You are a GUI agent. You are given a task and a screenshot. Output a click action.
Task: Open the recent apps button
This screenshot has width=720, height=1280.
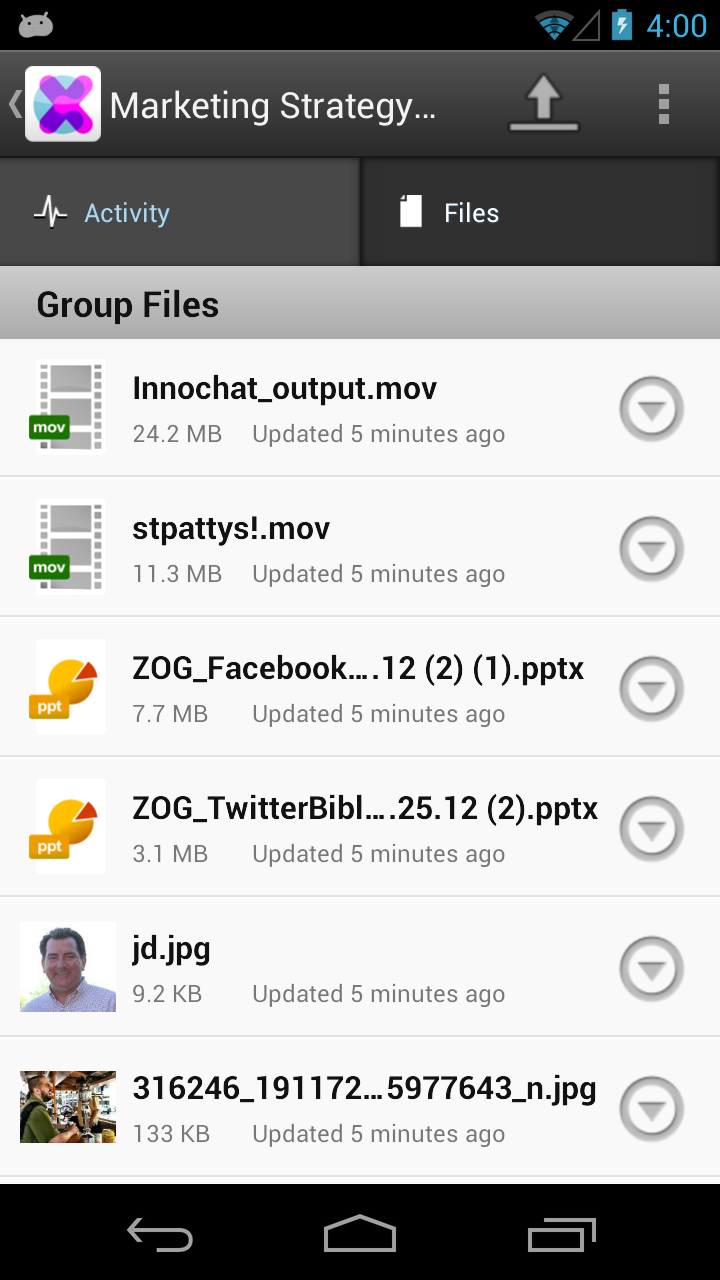tap(561, 1234)
